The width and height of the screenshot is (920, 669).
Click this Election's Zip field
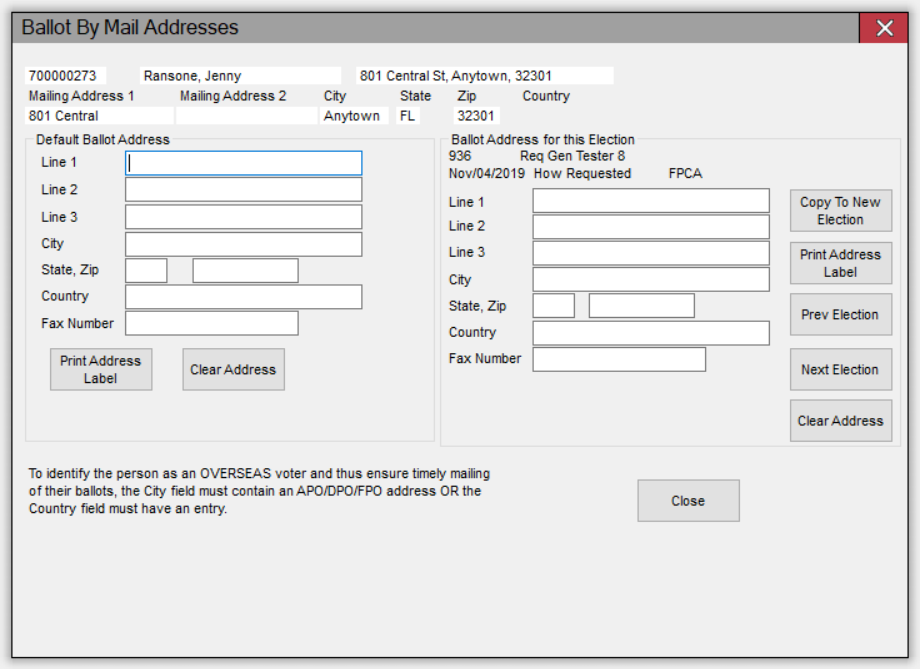(x=642, y=306)
